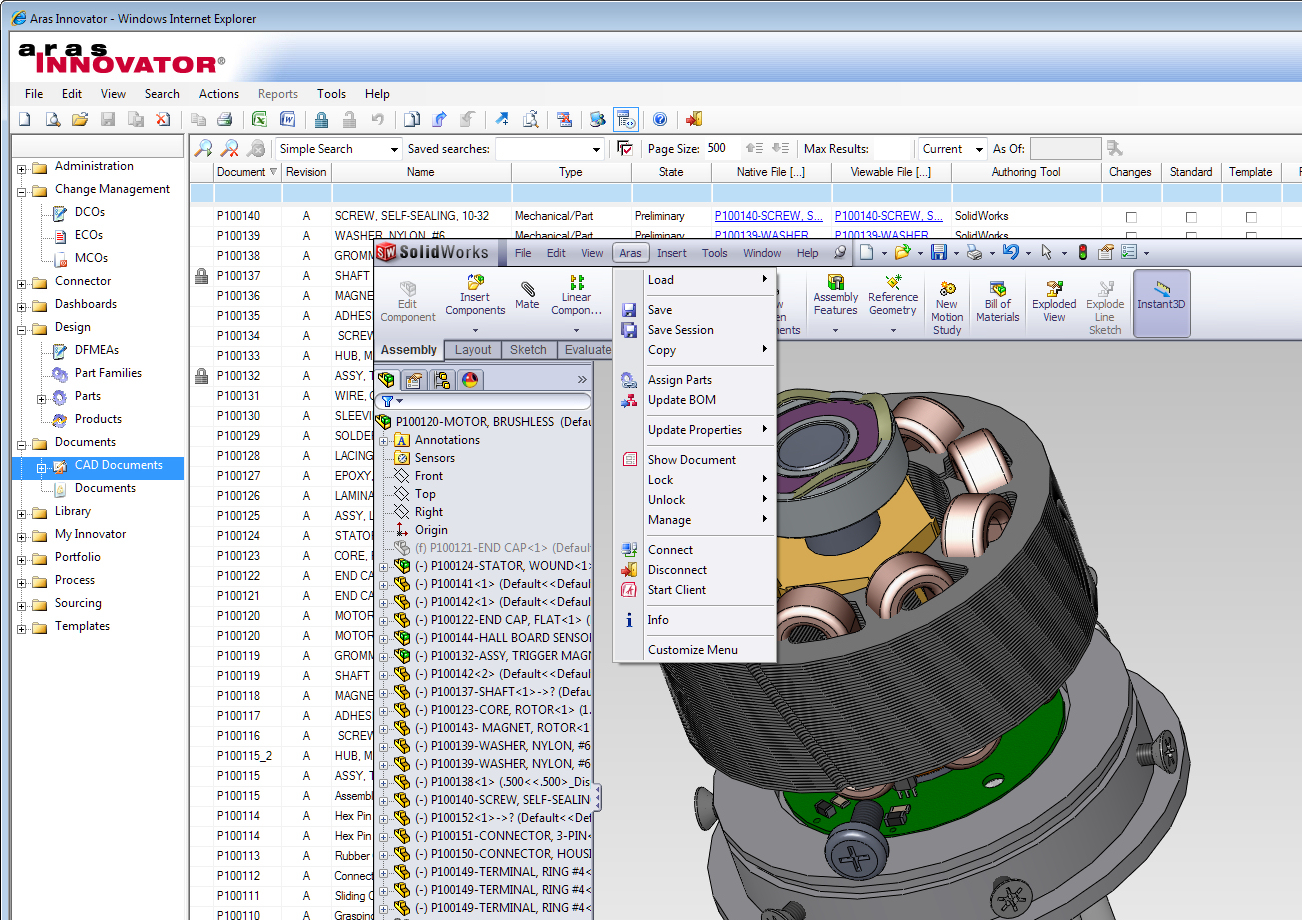This screenshot has width=1302, height=920.
Task: Open the Simple Search dropdown
Action: [394, 149]
